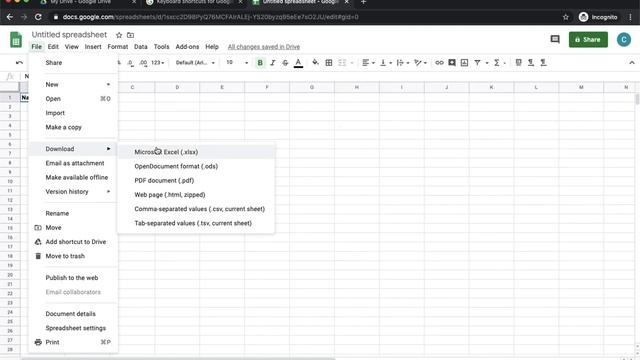Click the Incognito profile indicator
The image size is (640, 360).
[598, 17]
